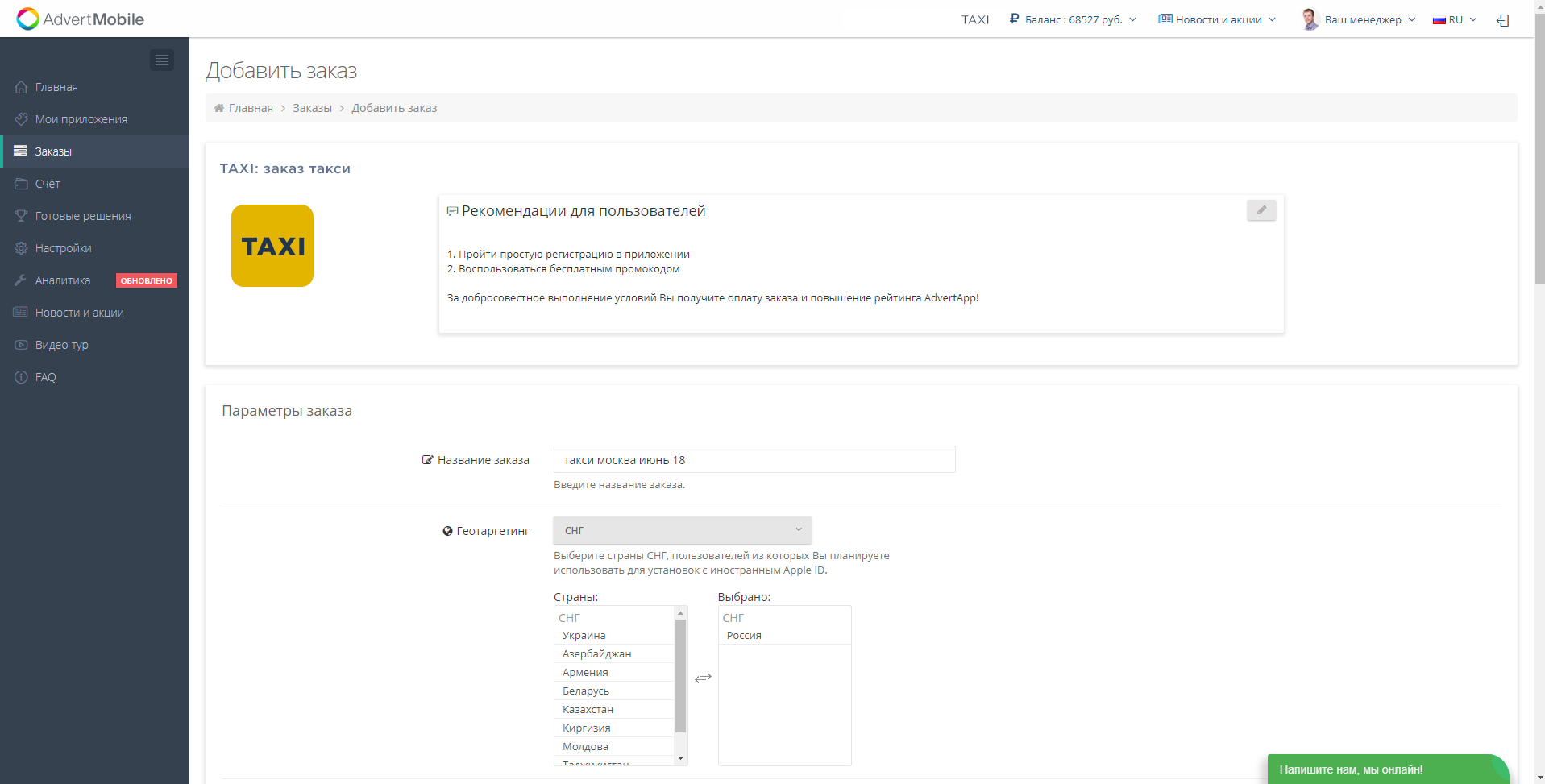Expand the Новости и акции top menu
1545x784 pixels.
[1217, 19]
